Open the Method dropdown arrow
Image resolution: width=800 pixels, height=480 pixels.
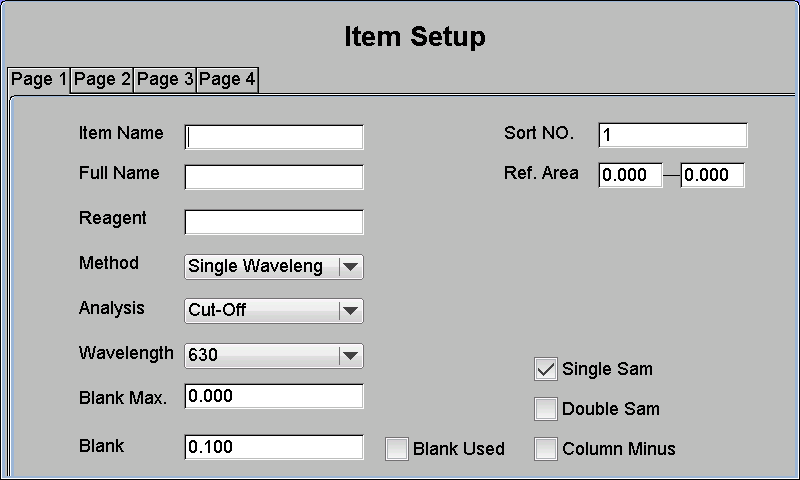coord(351,267)
